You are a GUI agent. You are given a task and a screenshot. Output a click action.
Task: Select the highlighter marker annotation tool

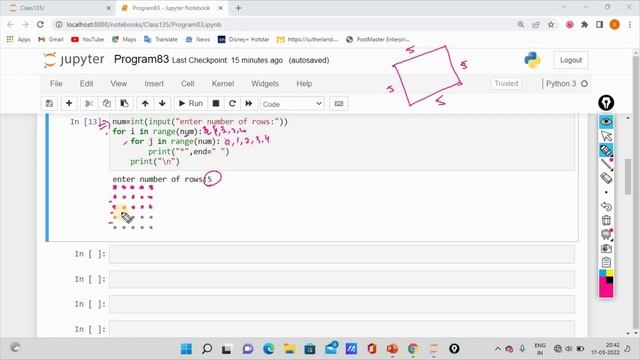tap(606, 150)
